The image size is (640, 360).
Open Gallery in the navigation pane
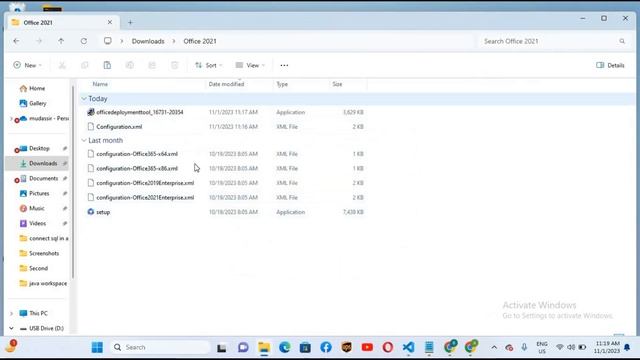[33, 104]
